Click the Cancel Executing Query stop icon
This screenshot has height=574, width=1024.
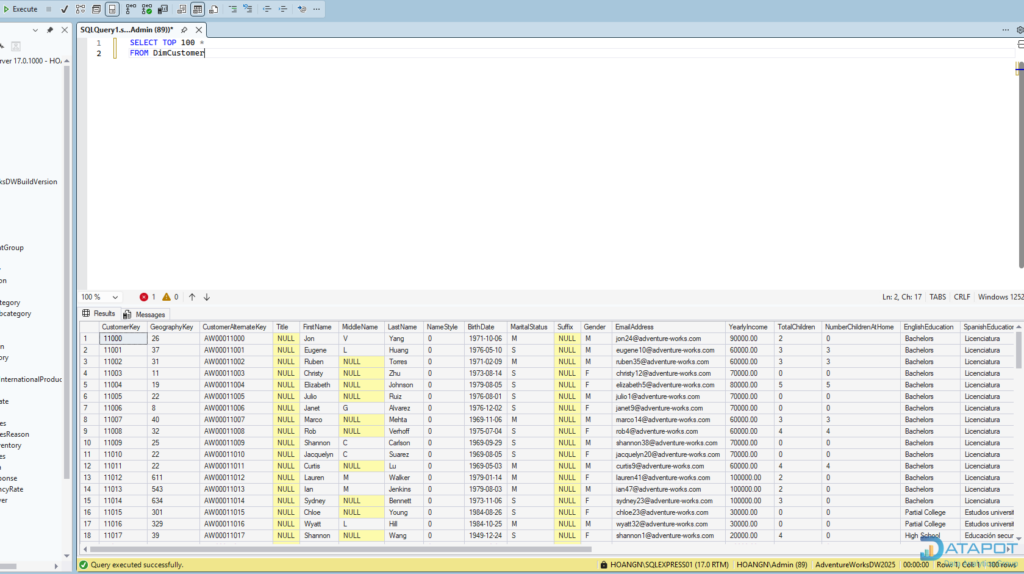(49, 9)
